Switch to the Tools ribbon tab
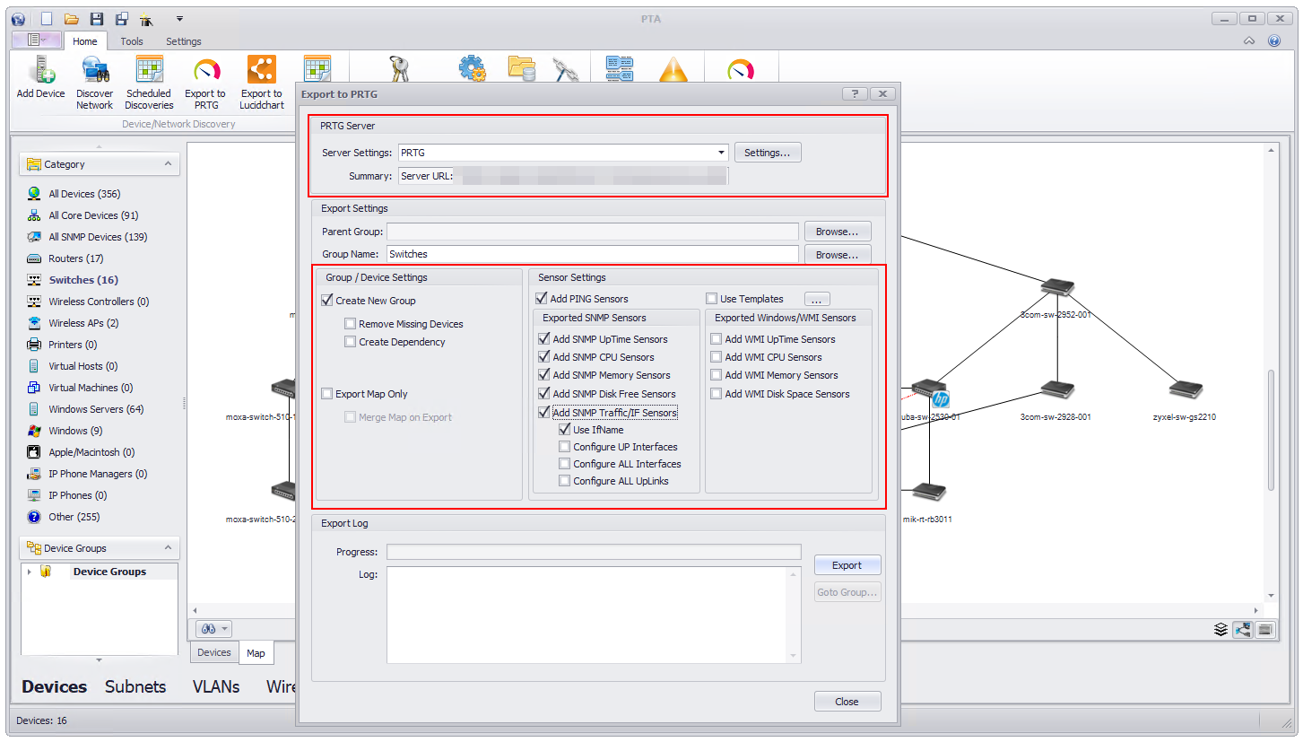The width and height of the screenshot is (1306, 743). [x=132, y=41]
